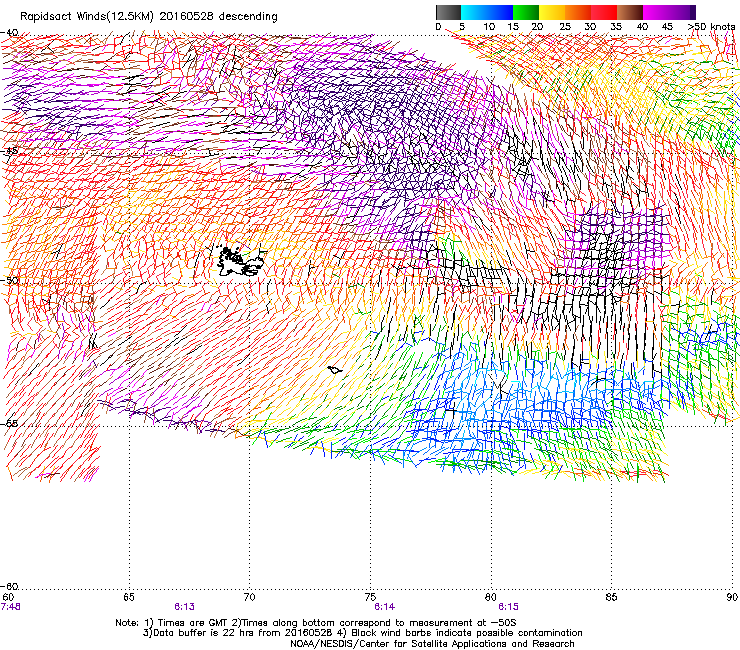Click the -60 latitude axis label
This screenshot has height=650, width=740.
10,586
